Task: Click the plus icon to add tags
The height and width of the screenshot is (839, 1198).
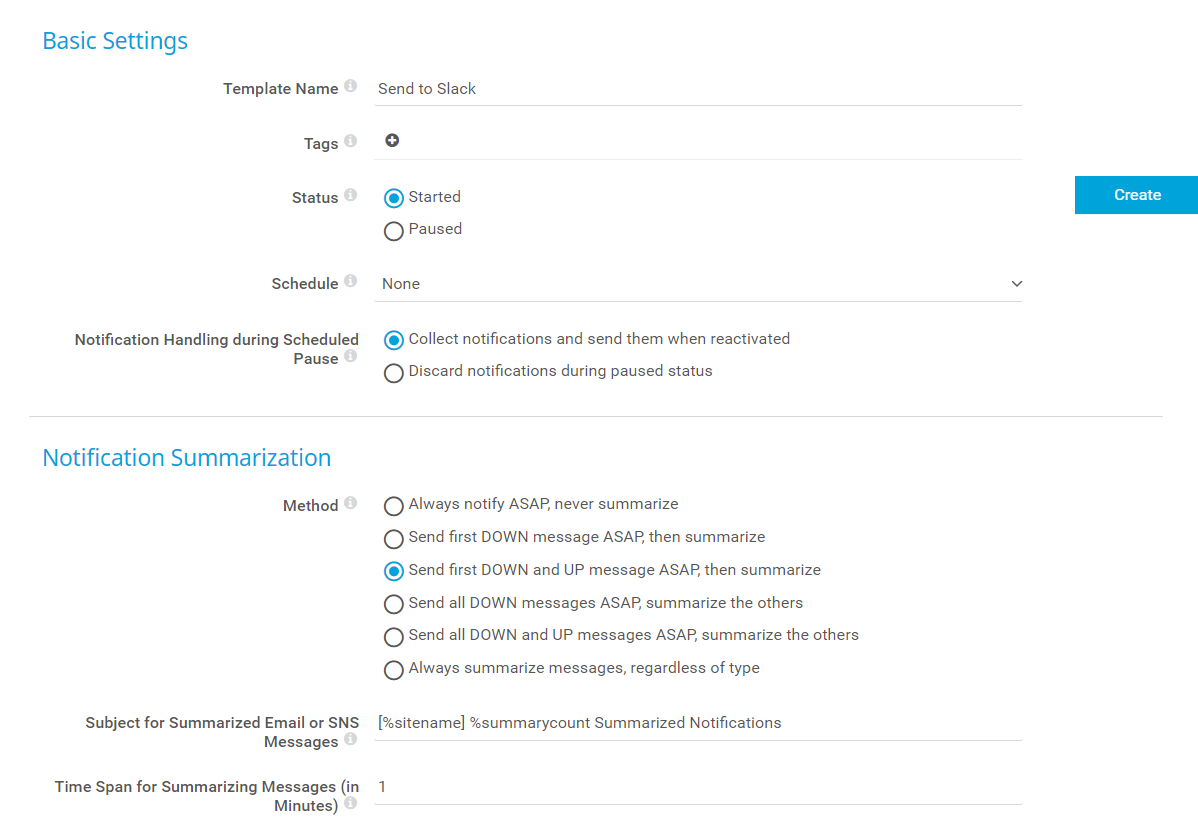Action: (392, 141)
